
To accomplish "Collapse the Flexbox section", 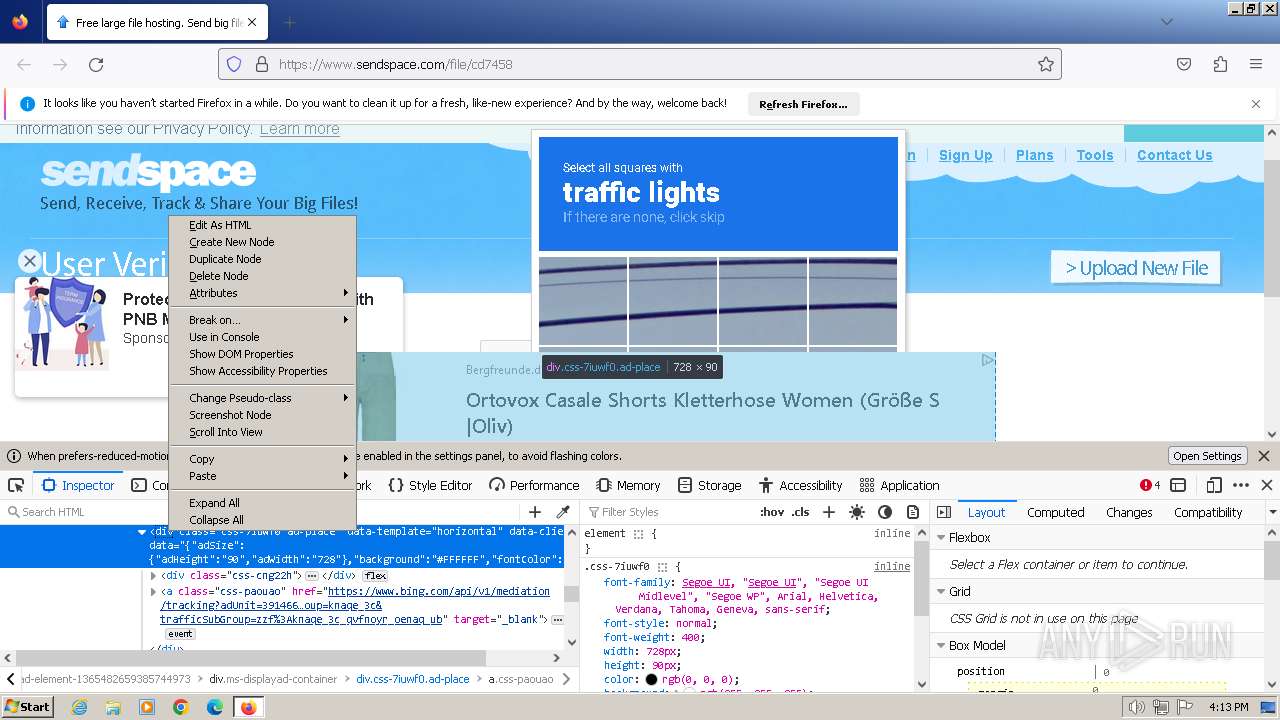I will point(940,537).
